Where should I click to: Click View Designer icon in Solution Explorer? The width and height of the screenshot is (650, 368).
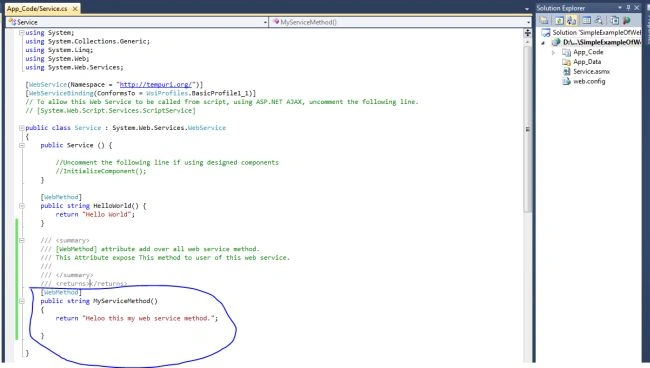click(599, 20)
